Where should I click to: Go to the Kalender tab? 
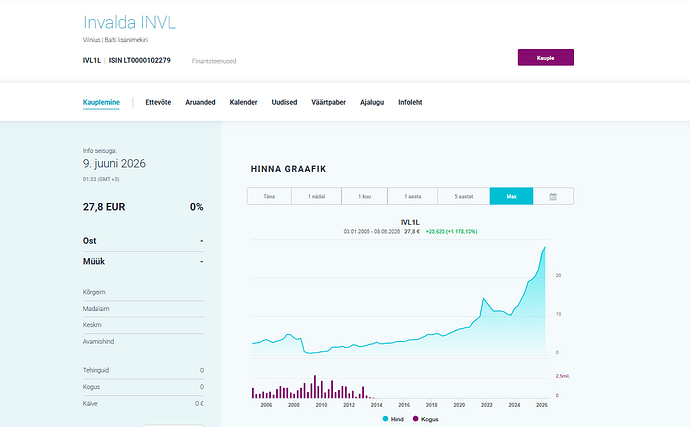pyautogui.click(x=243, y=102)
